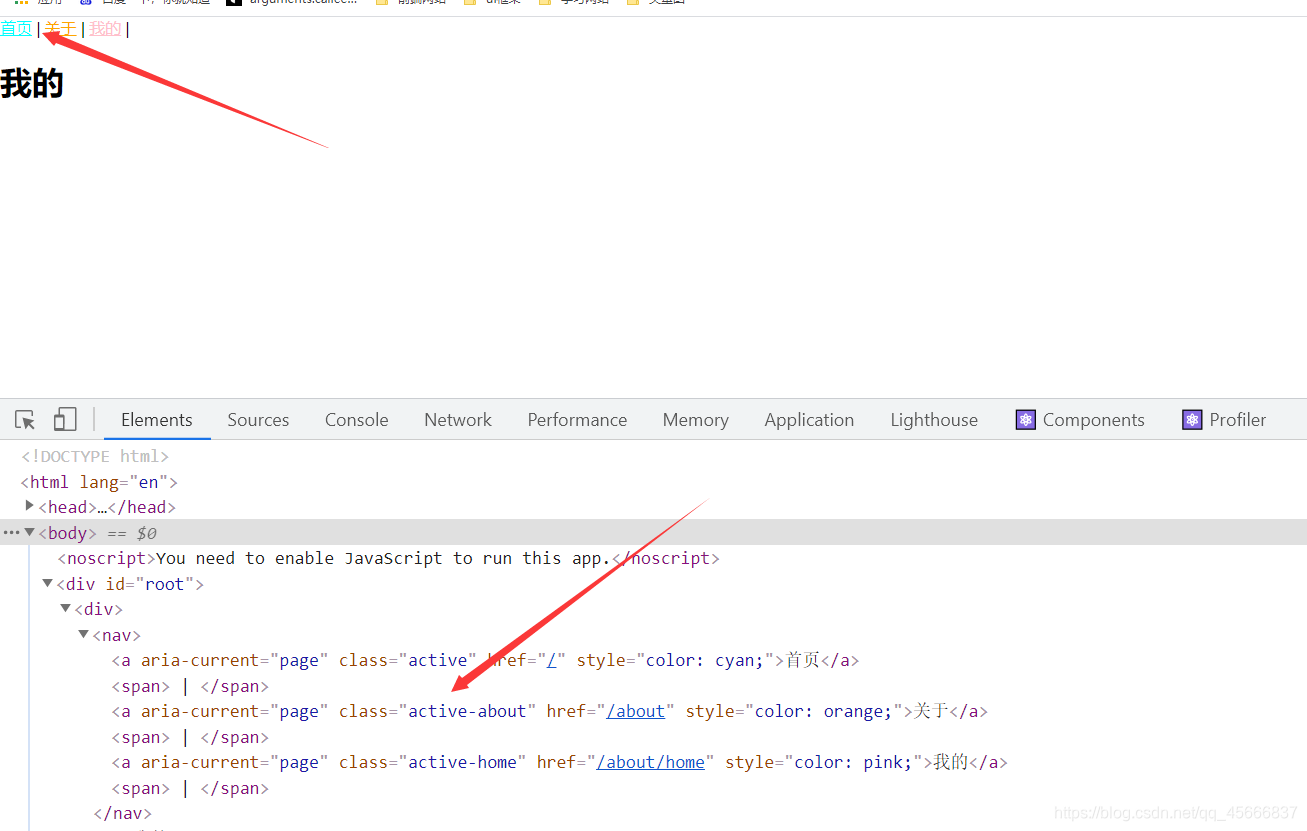Select the <!DOCTYPE html> line
Image resolution: width=1307 pixels, height=831 pixels.
click(95, 456)
